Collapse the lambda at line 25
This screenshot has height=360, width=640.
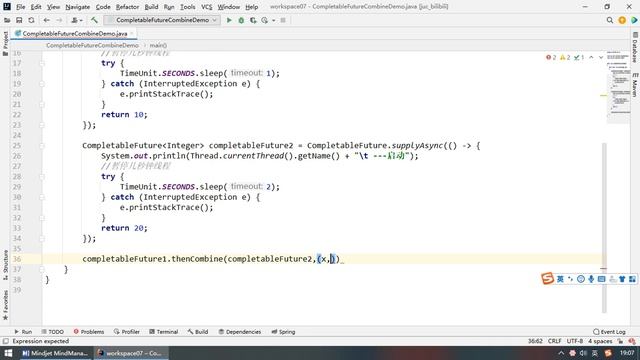(x=42, y=146)
